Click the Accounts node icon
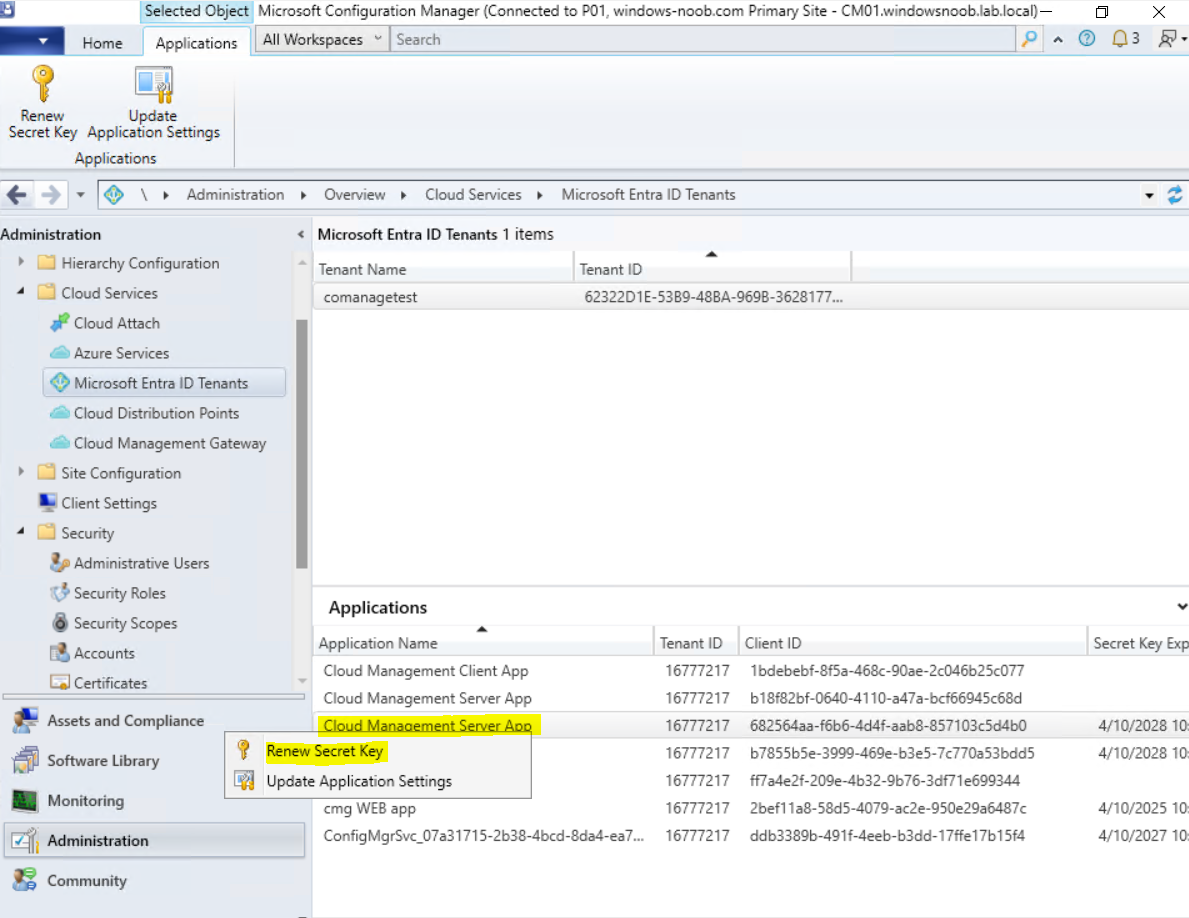Viewport: 1189px width, 918px height. [x=60, y=653]
